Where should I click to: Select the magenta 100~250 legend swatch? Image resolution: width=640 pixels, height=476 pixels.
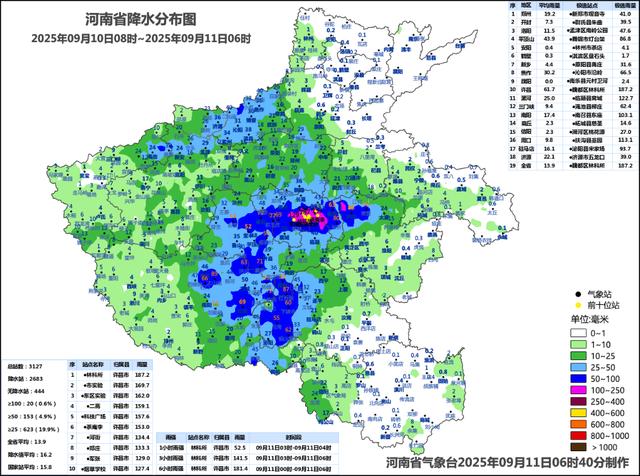tap(578, 390)
